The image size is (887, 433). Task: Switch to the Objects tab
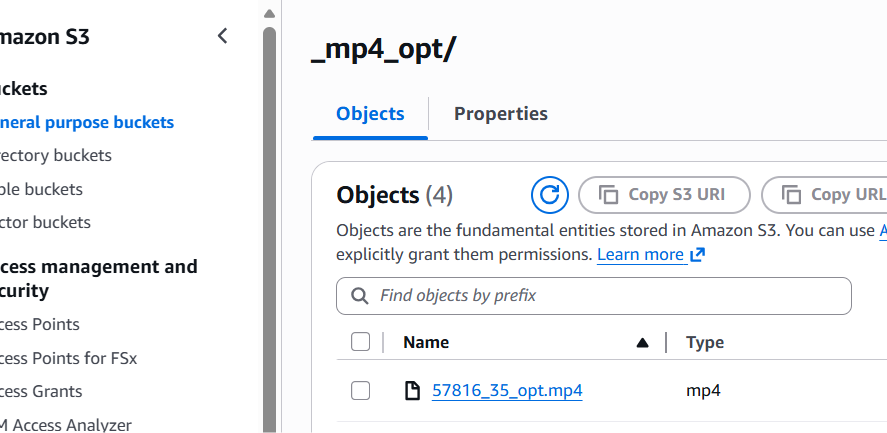pyautogui.click(x=370, y=114)
